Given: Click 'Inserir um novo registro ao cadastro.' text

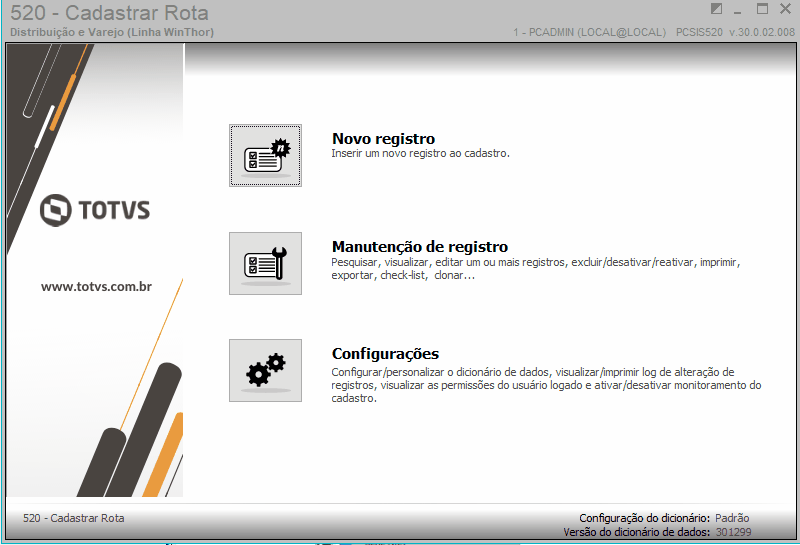Looking at the screenshot, I should pyautogui.click(x=420, y=153).
